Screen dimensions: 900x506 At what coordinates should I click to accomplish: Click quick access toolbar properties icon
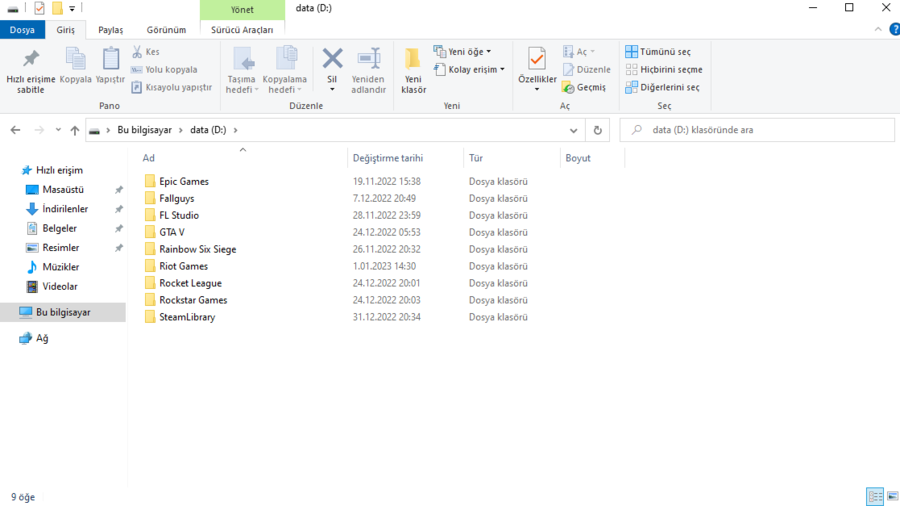[x=39, y=8]
